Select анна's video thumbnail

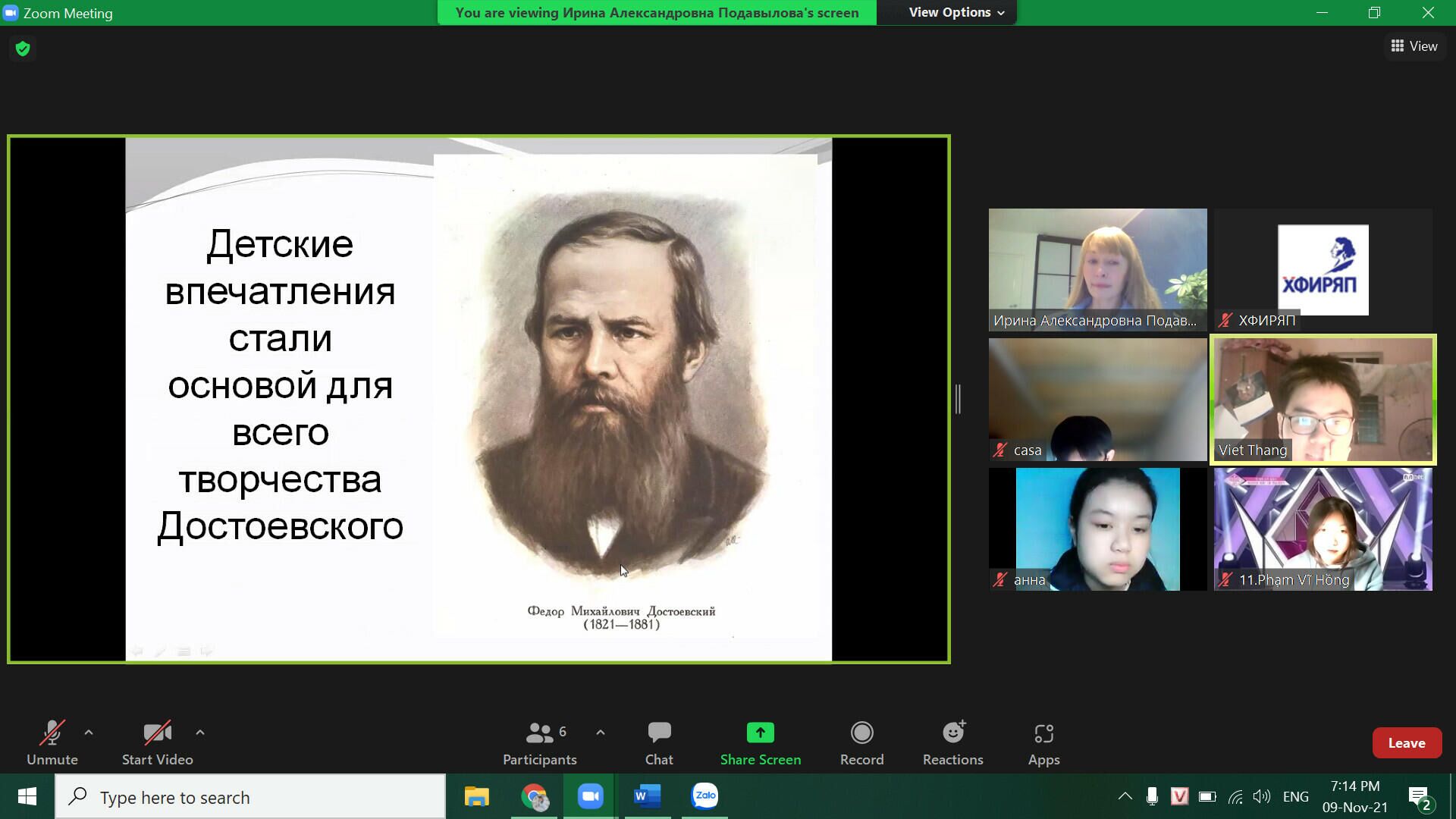tap(1097, 529)
